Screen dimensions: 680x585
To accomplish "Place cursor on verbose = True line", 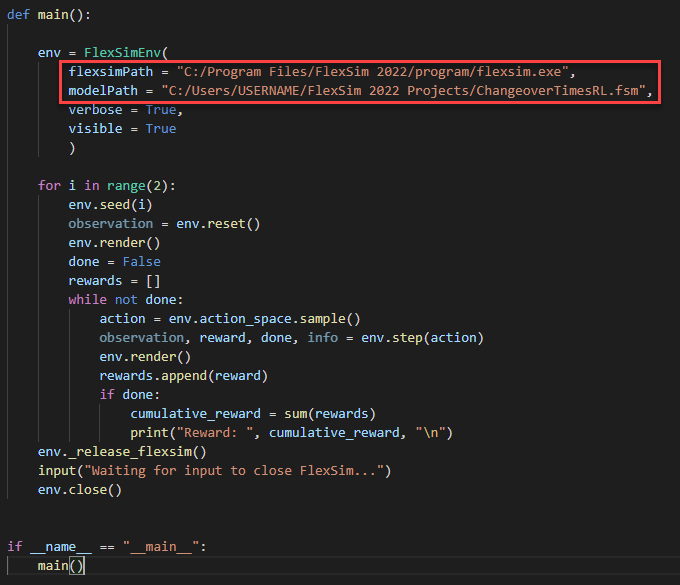I will [x=125, y=110].
